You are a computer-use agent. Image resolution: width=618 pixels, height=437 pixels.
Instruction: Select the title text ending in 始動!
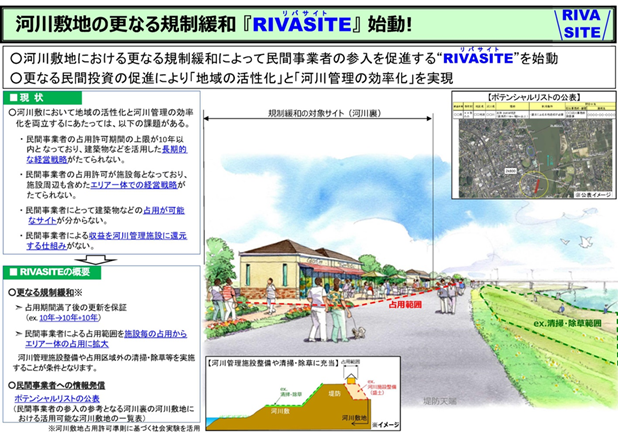click(x=213, y=24)
